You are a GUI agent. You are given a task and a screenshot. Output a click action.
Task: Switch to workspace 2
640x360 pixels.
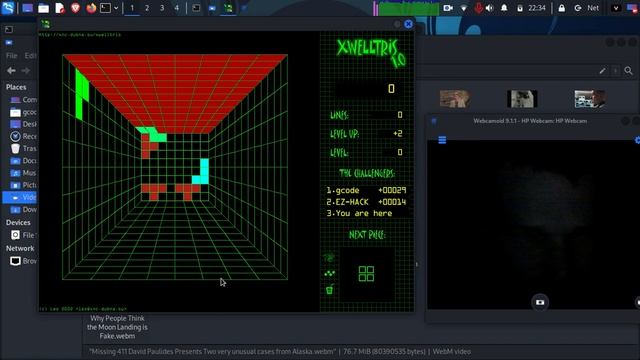[x=147, y=8]
